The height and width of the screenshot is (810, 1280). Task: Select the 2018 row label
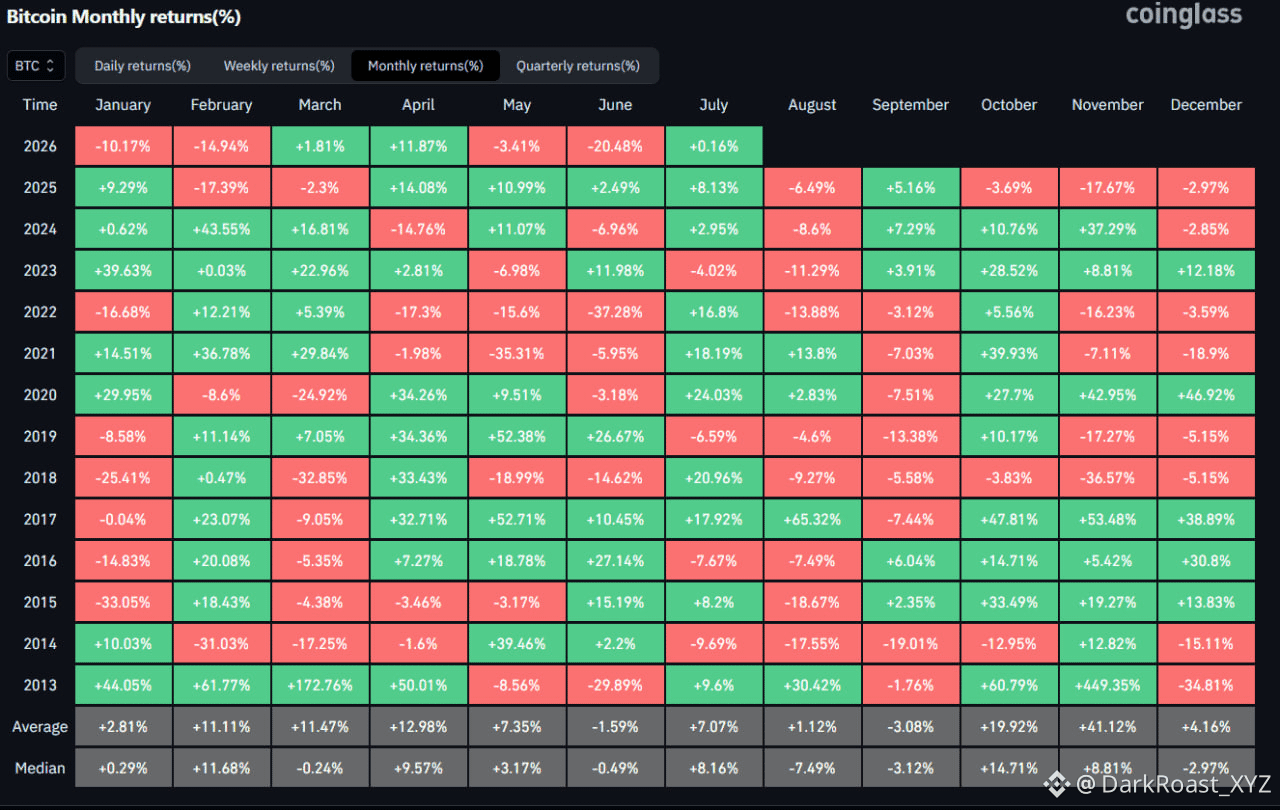tap(40, 478)
